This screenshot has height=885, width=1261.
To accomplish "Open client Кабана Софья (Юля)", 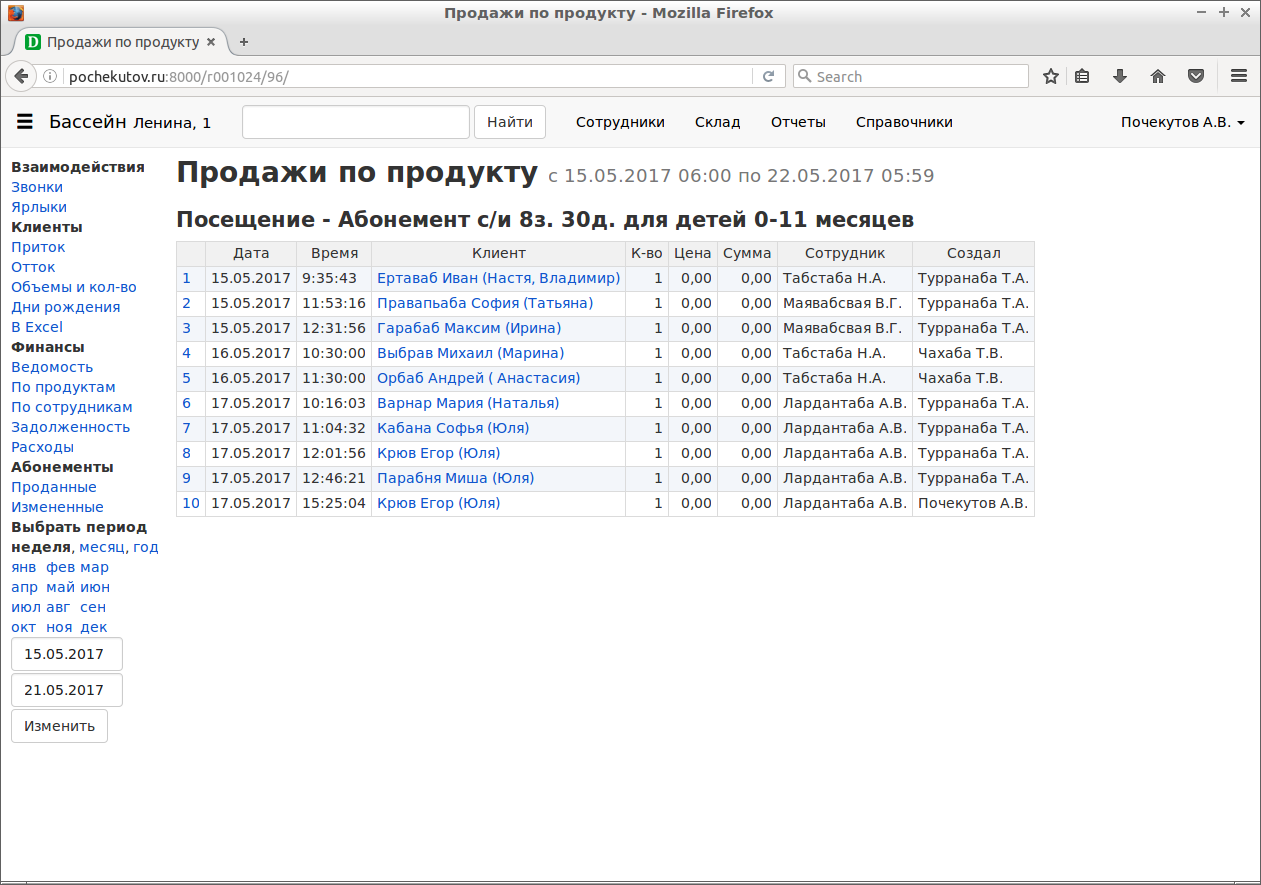I will 453,428.
